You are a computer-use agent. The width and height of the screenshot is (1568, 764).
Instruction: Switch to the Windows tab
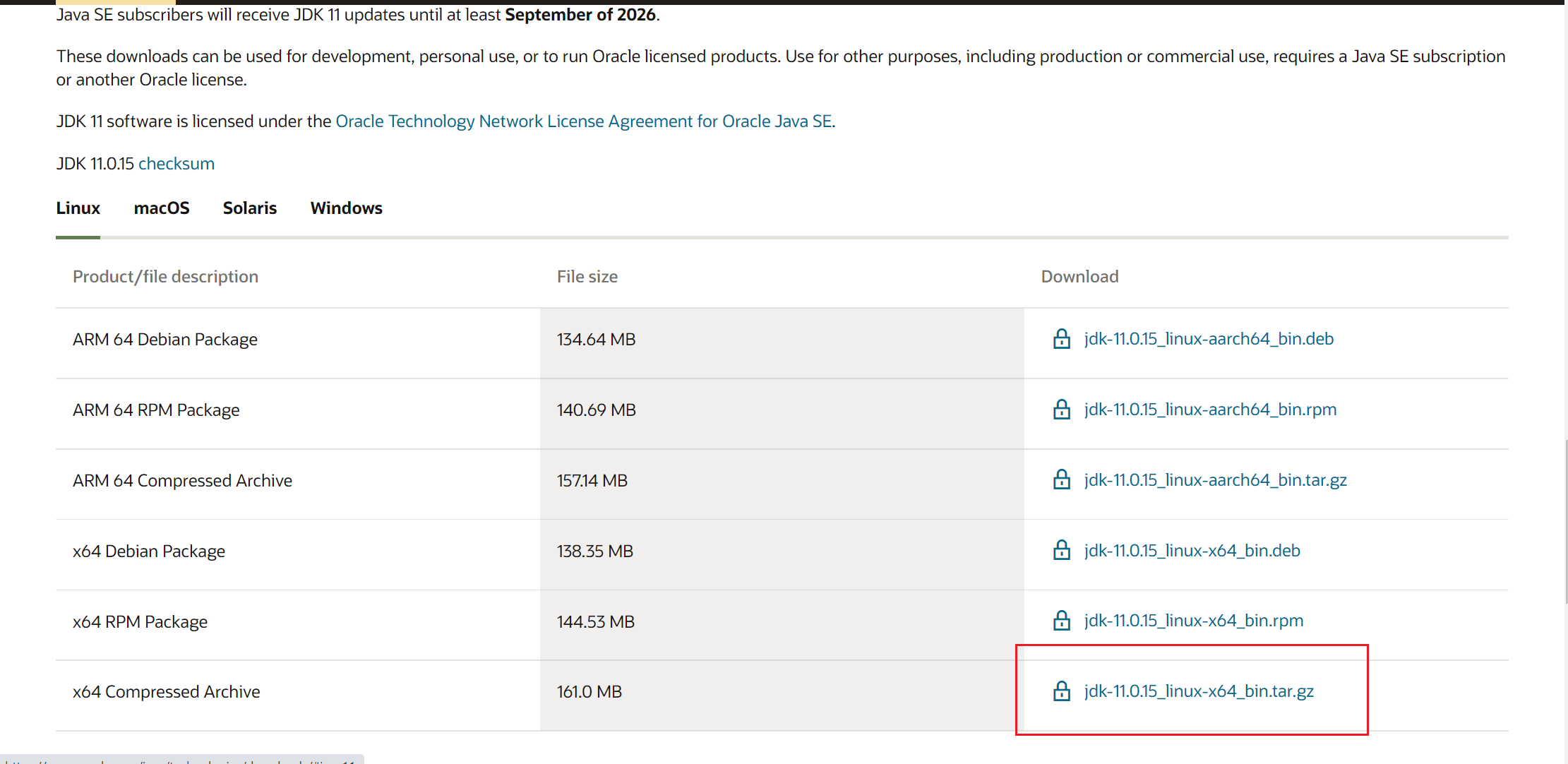(347, 208)
